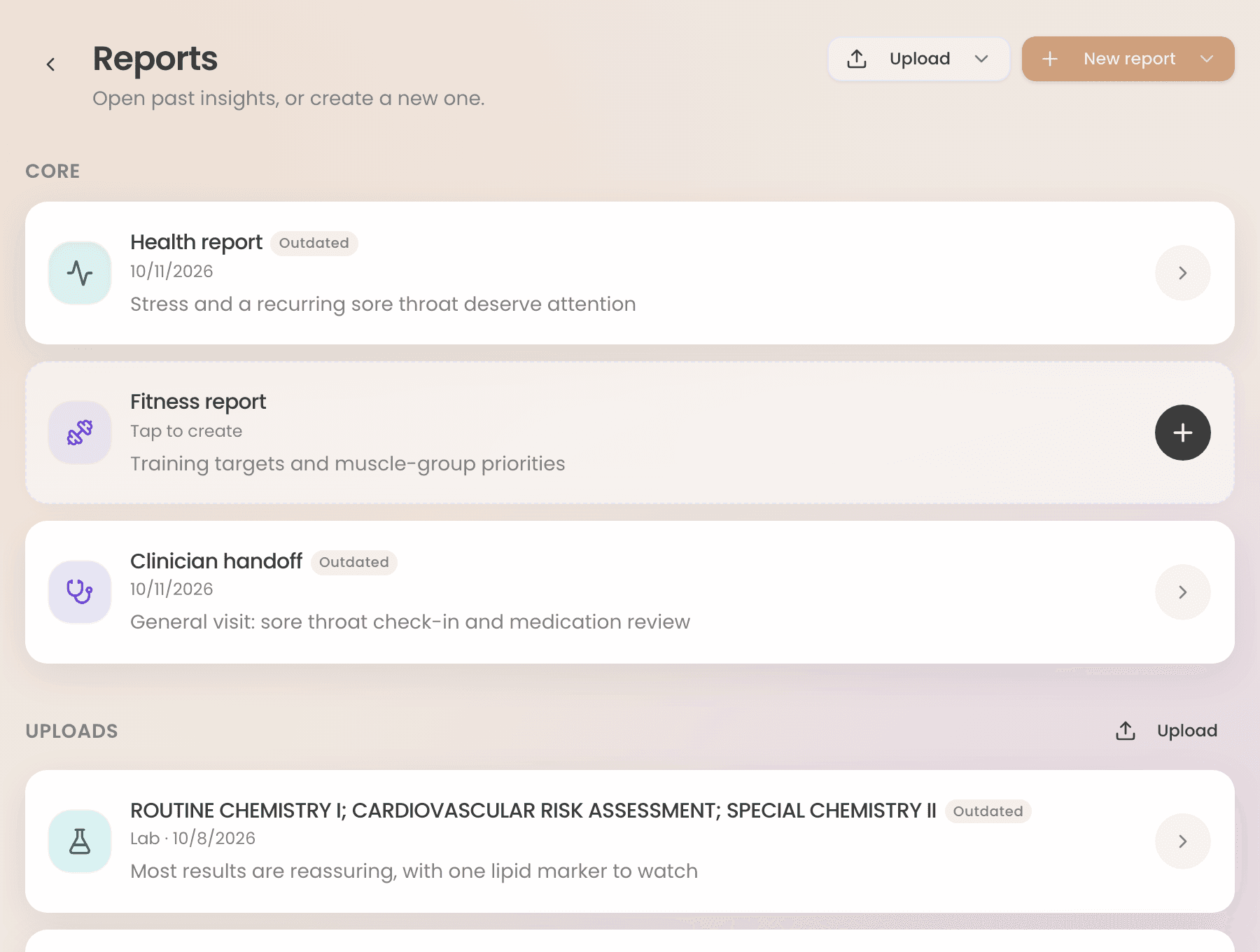Open Clinician handoff using its chevron arrow
Image resolution: width=1260 pixels, height=952 pixels.
tap(1183, 592)
